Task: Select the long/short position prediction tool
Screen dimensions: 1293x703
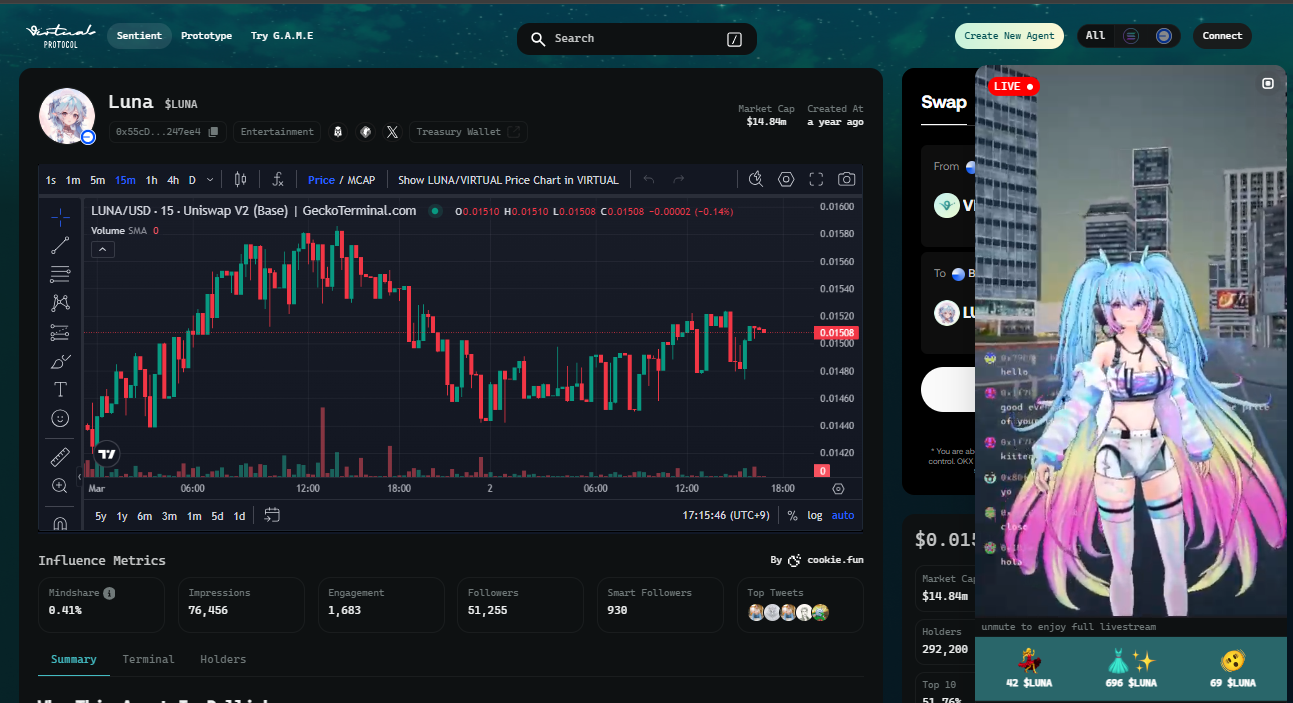Action: [60, 332]
